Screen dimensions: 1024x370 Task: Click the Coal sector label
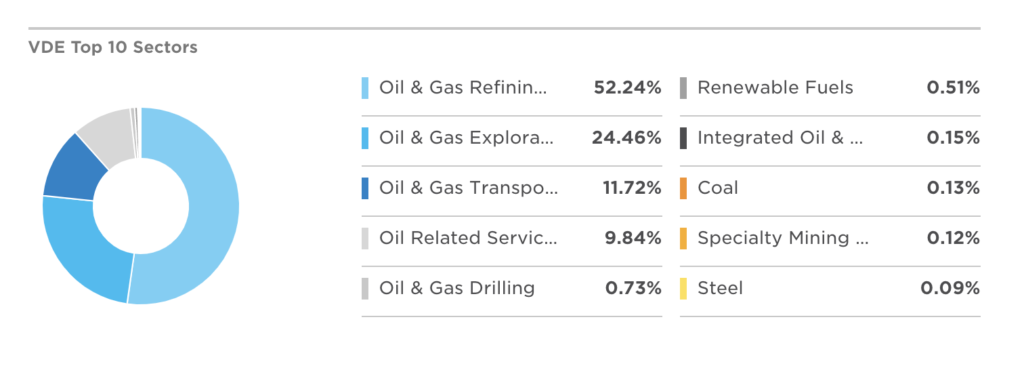pyautogui.click(x=718, y=188)
